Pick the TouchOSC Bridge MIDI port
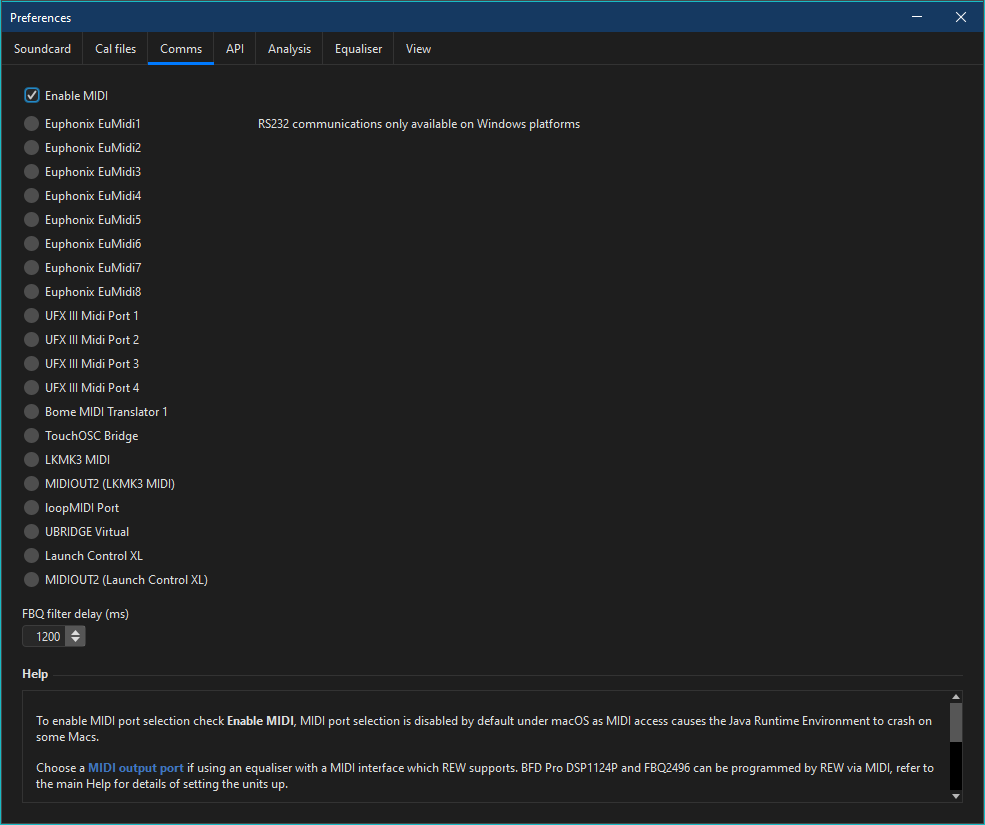Viewport: 985px width, 825px height. (32, 436)
